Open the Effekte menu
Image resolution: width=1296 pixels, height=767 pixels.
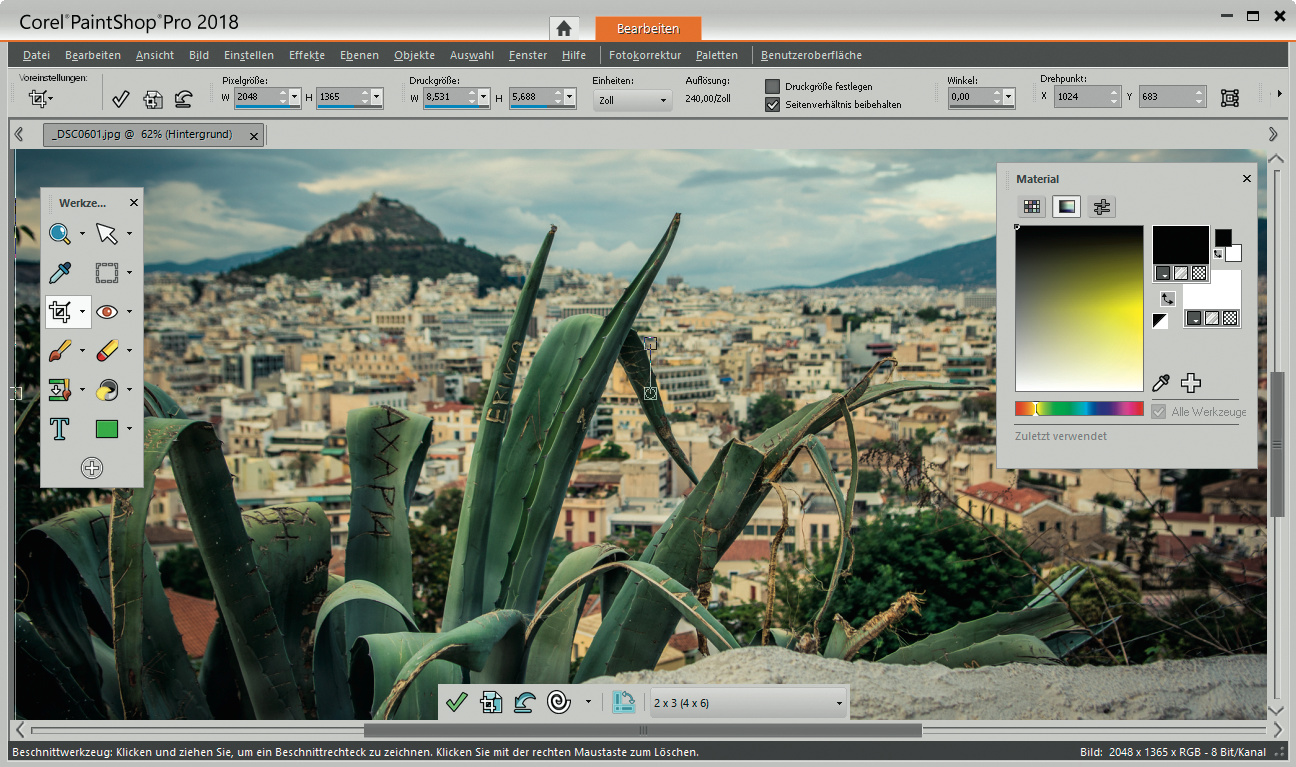(306, 55)
